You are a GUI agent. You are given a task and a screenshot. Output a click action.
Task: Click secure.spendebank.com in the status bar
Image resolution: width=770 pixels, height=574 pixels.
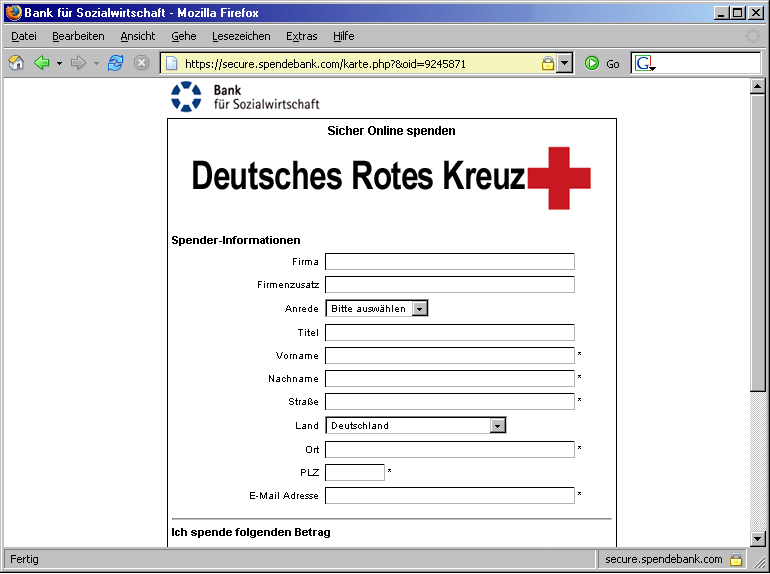tap(663, 559)
